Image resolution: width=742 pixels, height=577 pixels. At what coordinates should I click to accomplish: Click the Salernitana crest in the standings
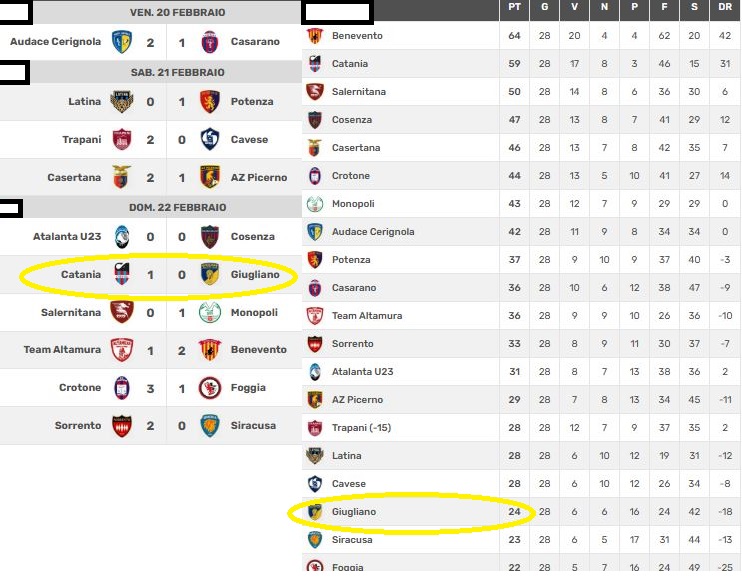pos(315,92)
